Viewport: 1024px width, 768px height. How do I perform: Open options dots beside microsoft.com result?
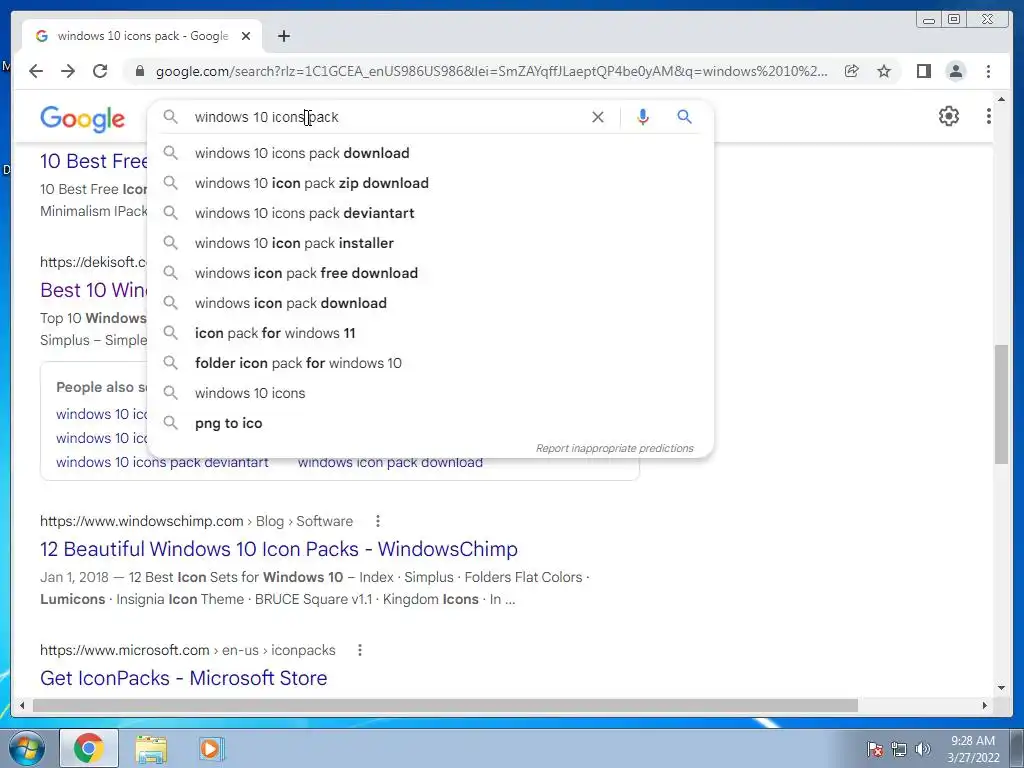[x=360, y=650]
